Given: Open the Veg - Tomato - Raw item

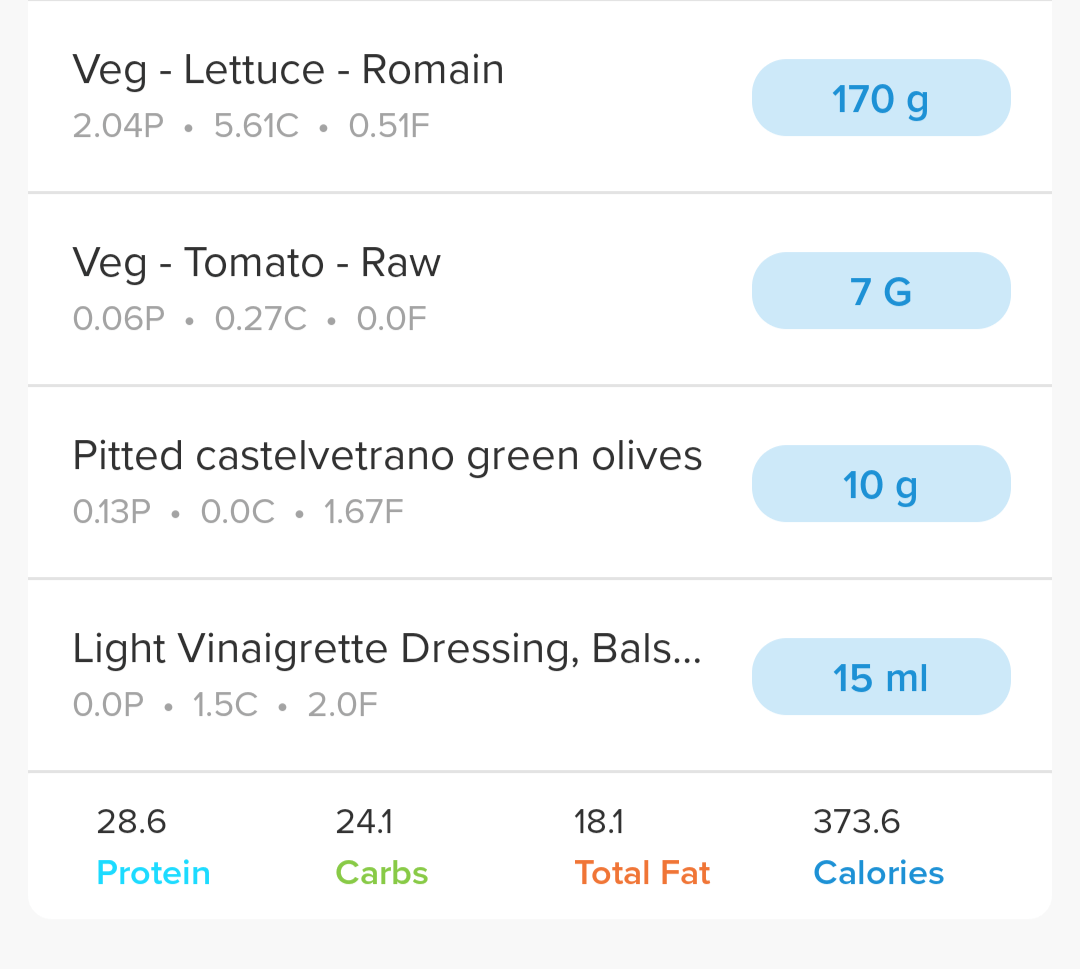Looking at the screenshot, I should [x=256, y=263].
